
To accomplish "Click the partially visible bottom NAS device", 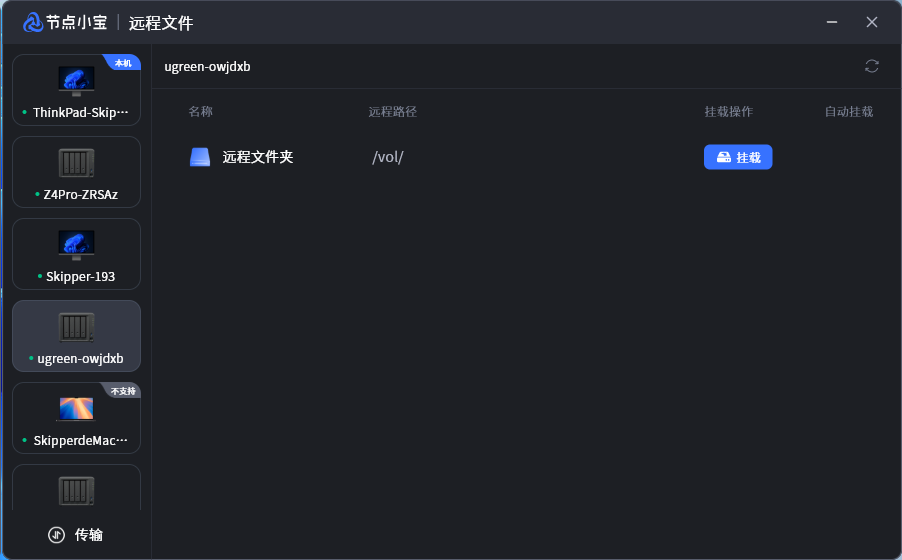I will click(x=76, y=489).
